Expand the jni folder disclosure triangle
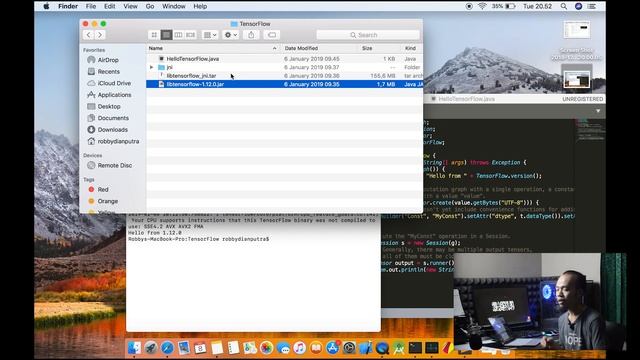 (151, 67)
